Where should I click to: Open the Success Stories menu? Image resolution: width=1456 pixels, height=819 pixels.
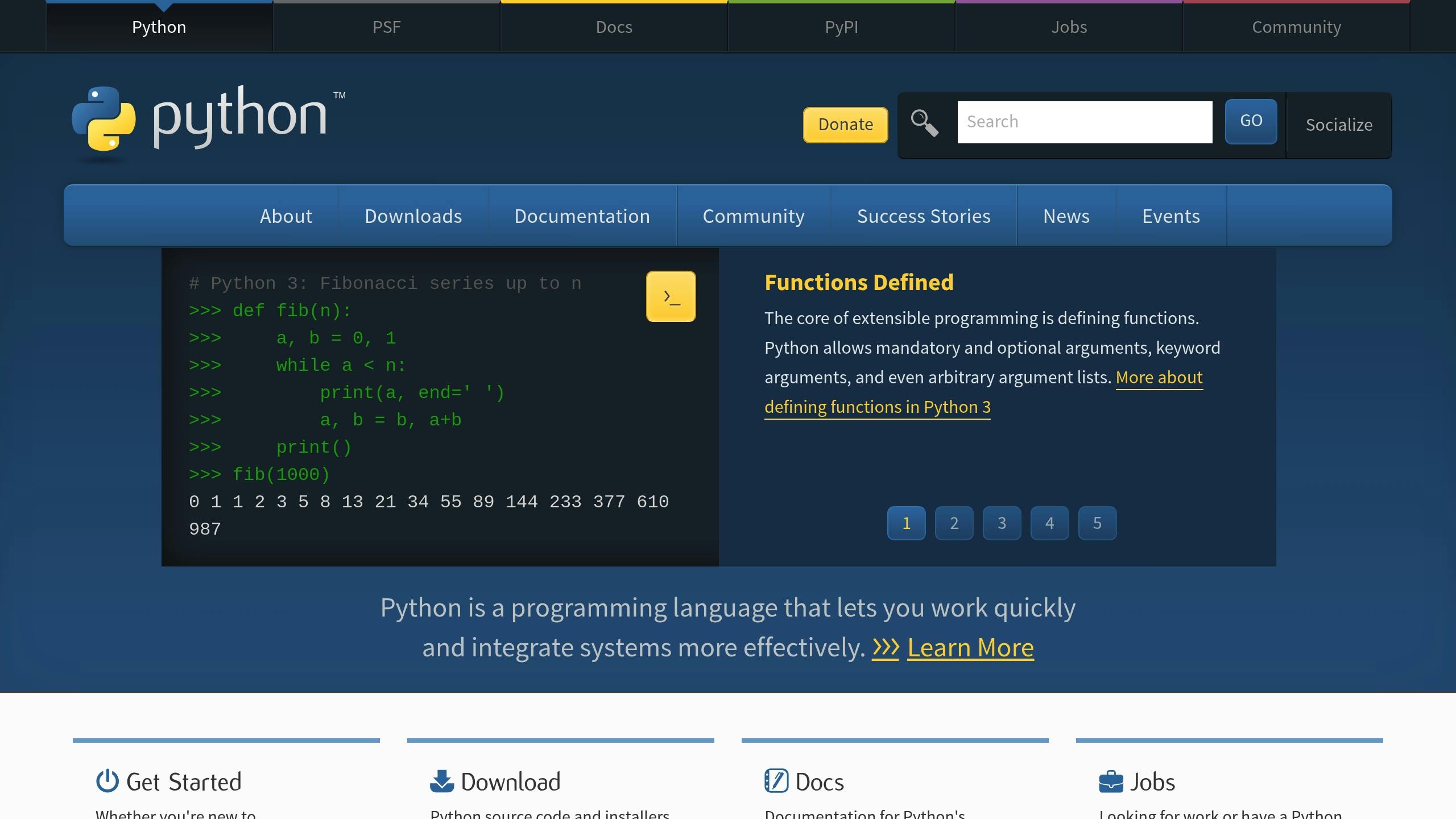(x=923, y=216)
